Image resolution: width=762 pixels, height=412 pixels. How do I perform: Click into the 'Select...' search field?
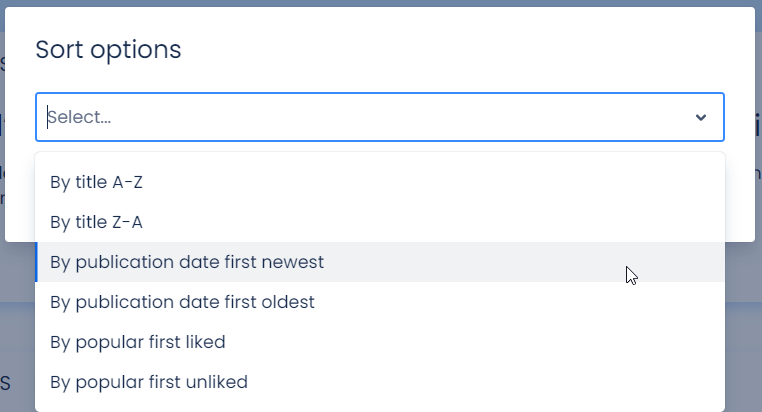(300, 118)
